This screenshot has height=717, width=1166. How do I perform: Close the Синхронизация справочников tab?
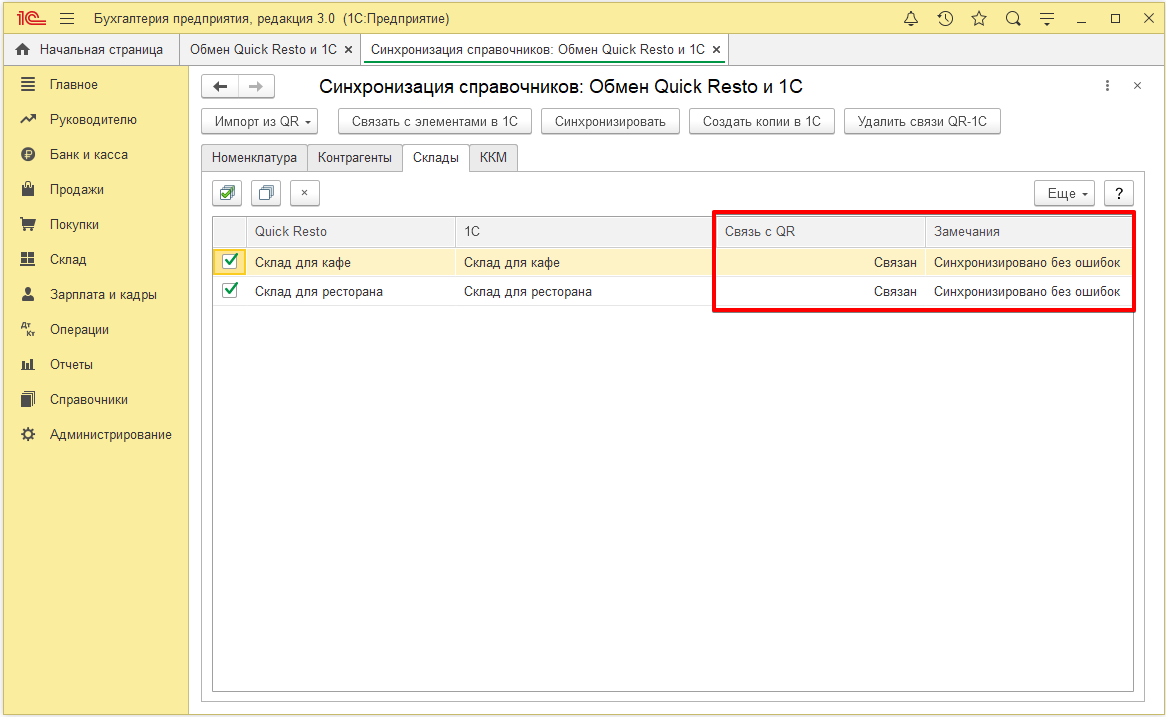tap(716, 50)
